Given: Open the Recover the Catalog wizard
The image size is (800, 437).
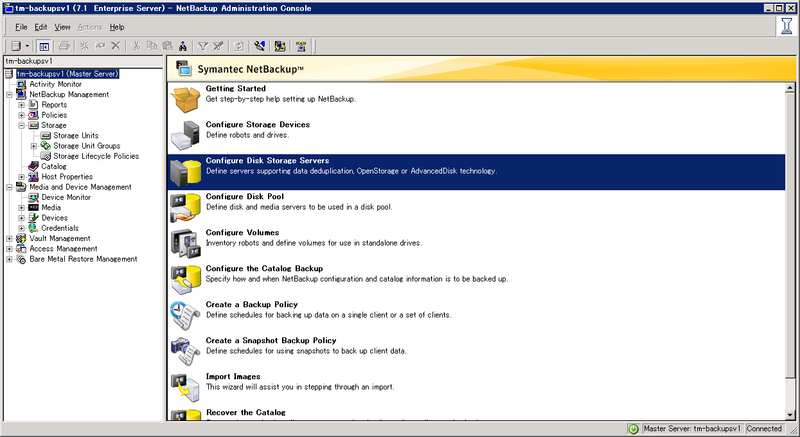Looking at the screenshot, I should [x=477, y=415].
